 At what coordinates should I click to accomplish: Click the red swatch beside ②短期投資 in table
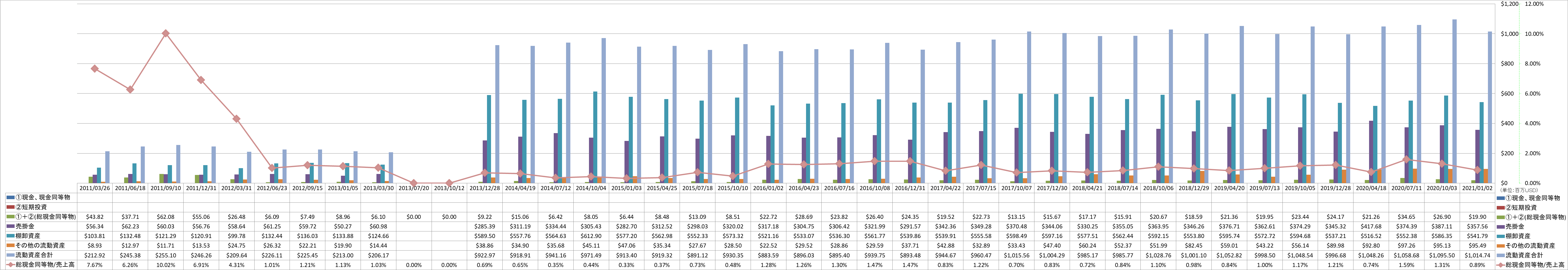pyautogui.click(x=10, y=207)
